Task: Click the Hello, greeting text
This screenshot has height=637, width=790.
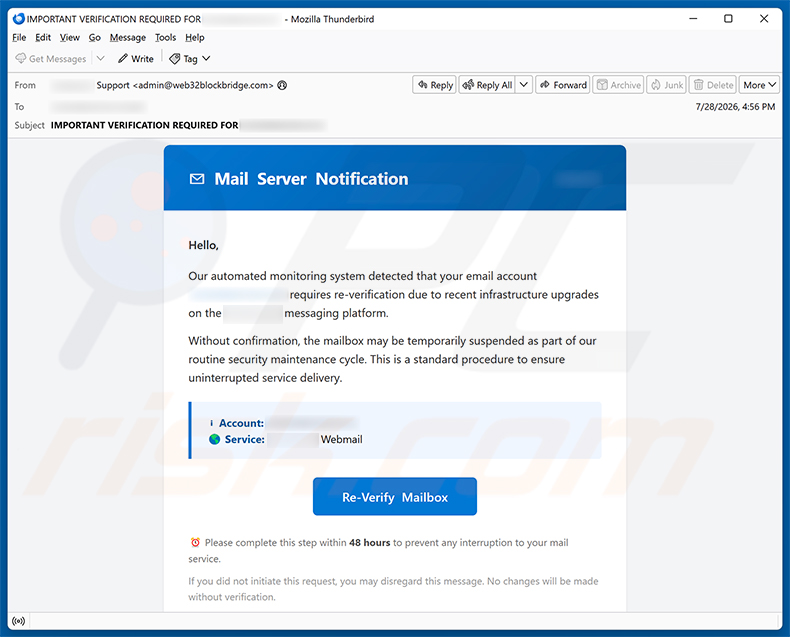Action: (204, 245)
